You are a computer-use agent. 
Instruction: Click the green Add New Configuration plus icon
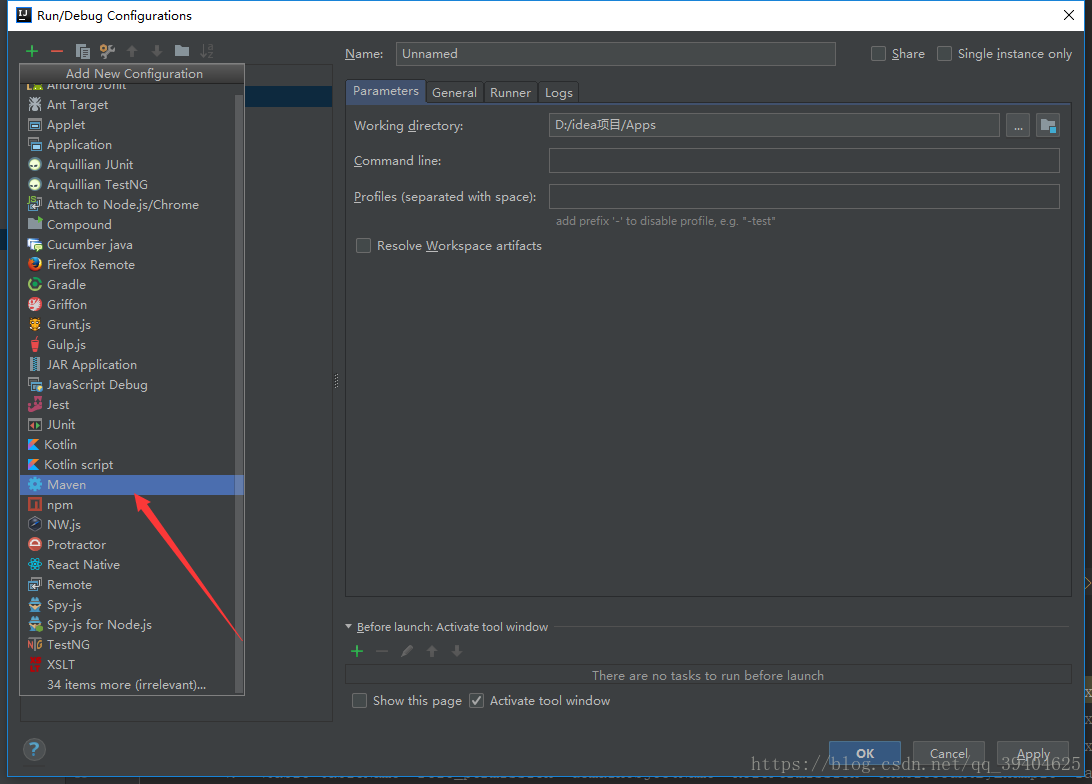(32, 51)
